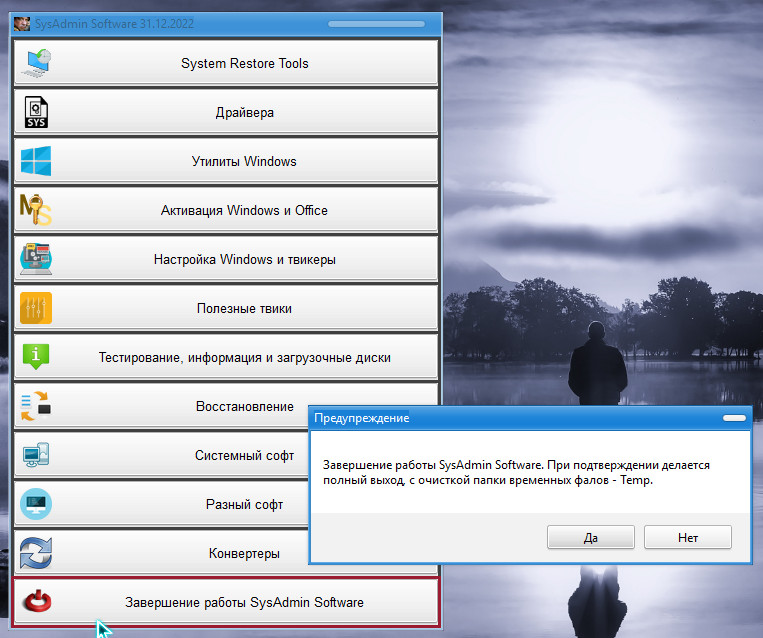
Task: Click the SysAdmin Software title bar app icon
Action: [x=21, y=25]
